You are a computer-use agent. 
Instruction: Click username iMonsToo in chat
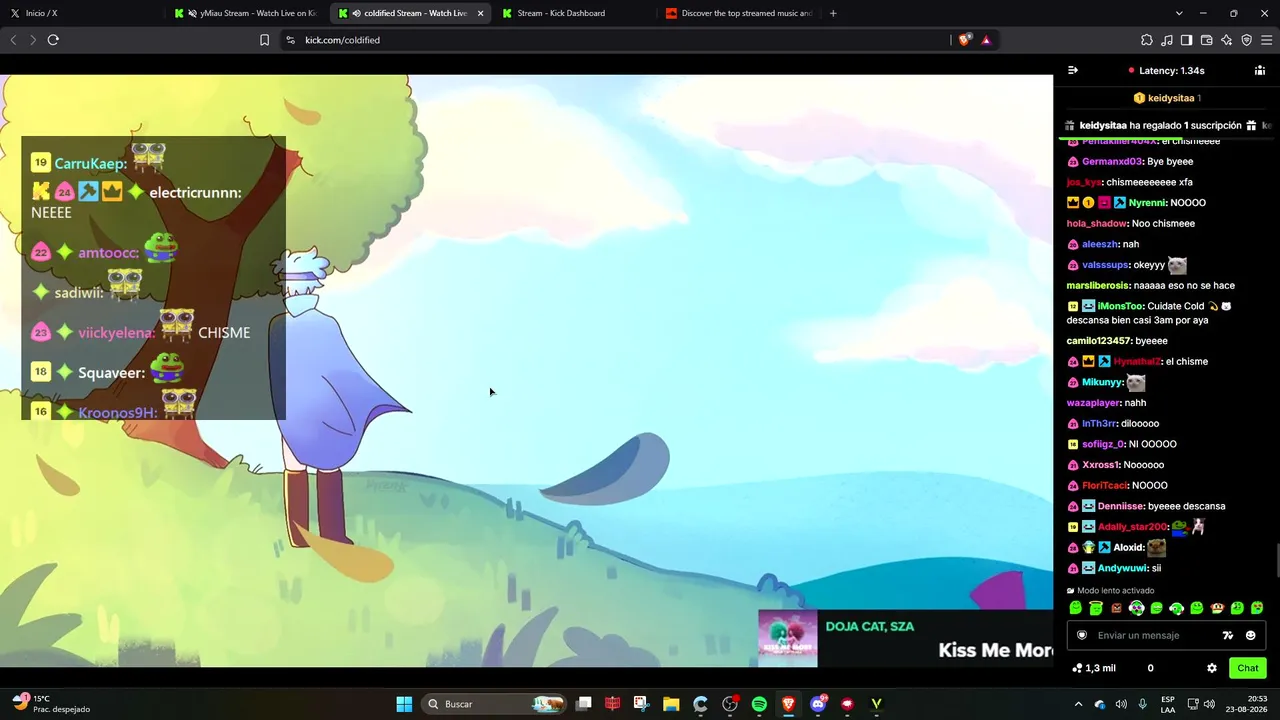1119,306
